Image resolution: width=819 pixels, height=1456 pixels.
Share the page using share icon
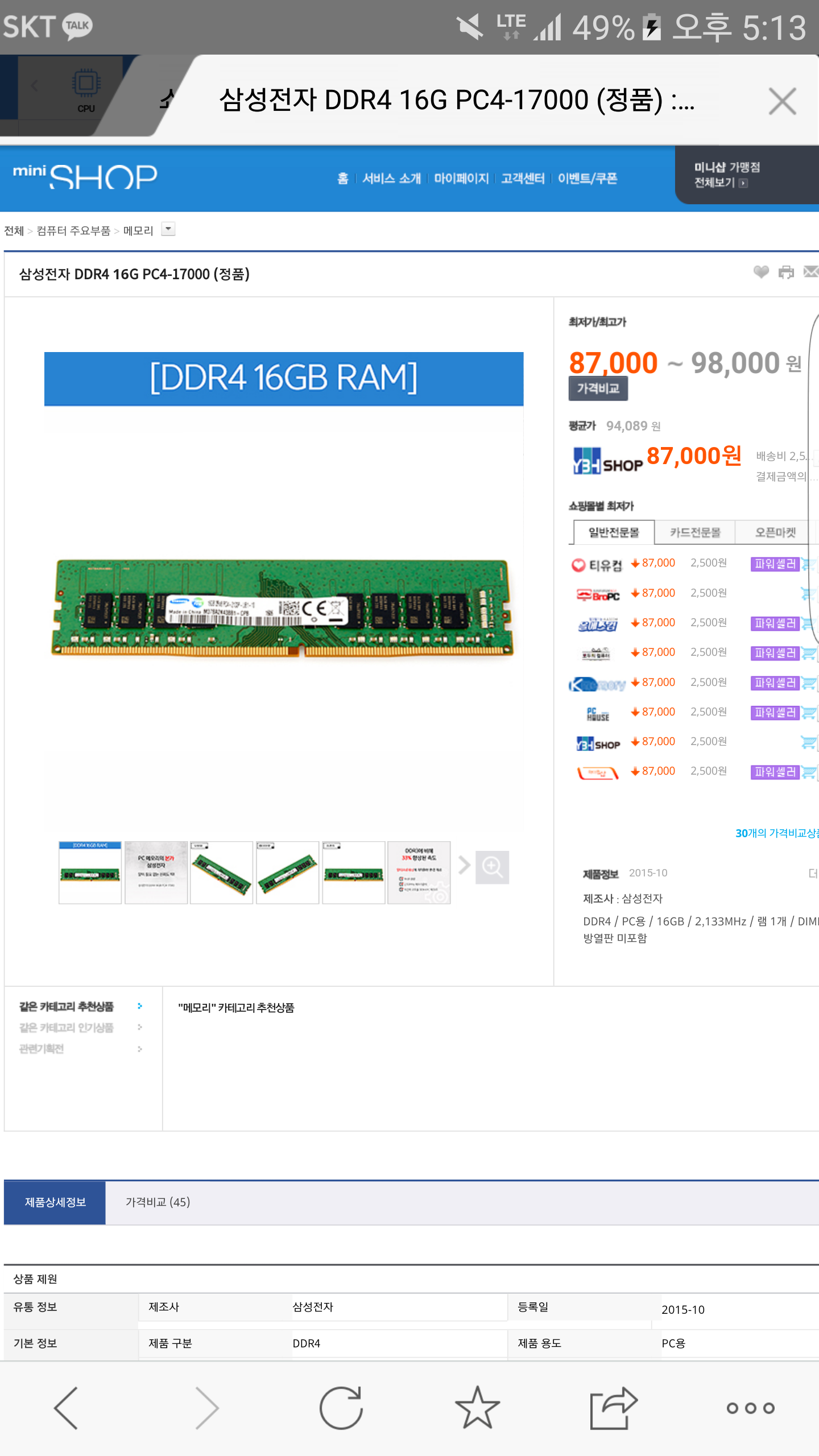(x=614, y=1408)
